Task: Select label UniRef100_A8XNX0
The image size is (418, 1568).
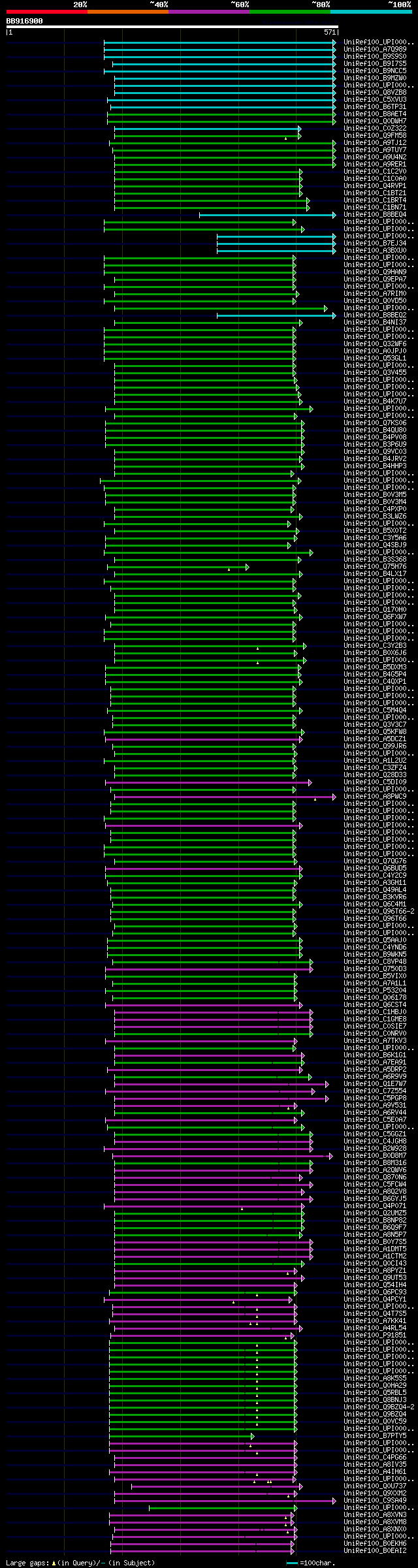Action: pos(375,1529)
